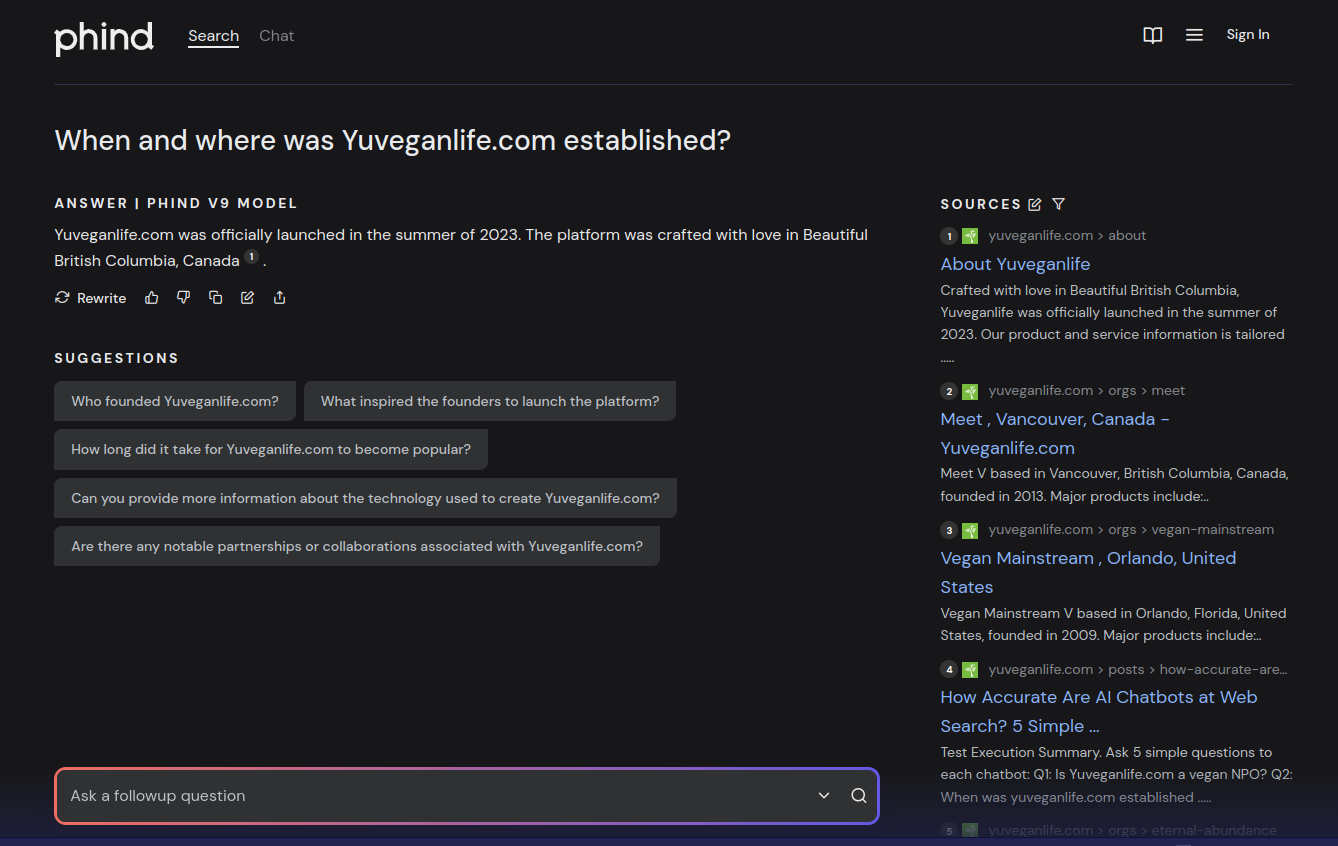The height and width of the screenshot is (846, 1338).
Task: Open Vegan Mainstream , Orlando source link
Action: coord(1088,572)
